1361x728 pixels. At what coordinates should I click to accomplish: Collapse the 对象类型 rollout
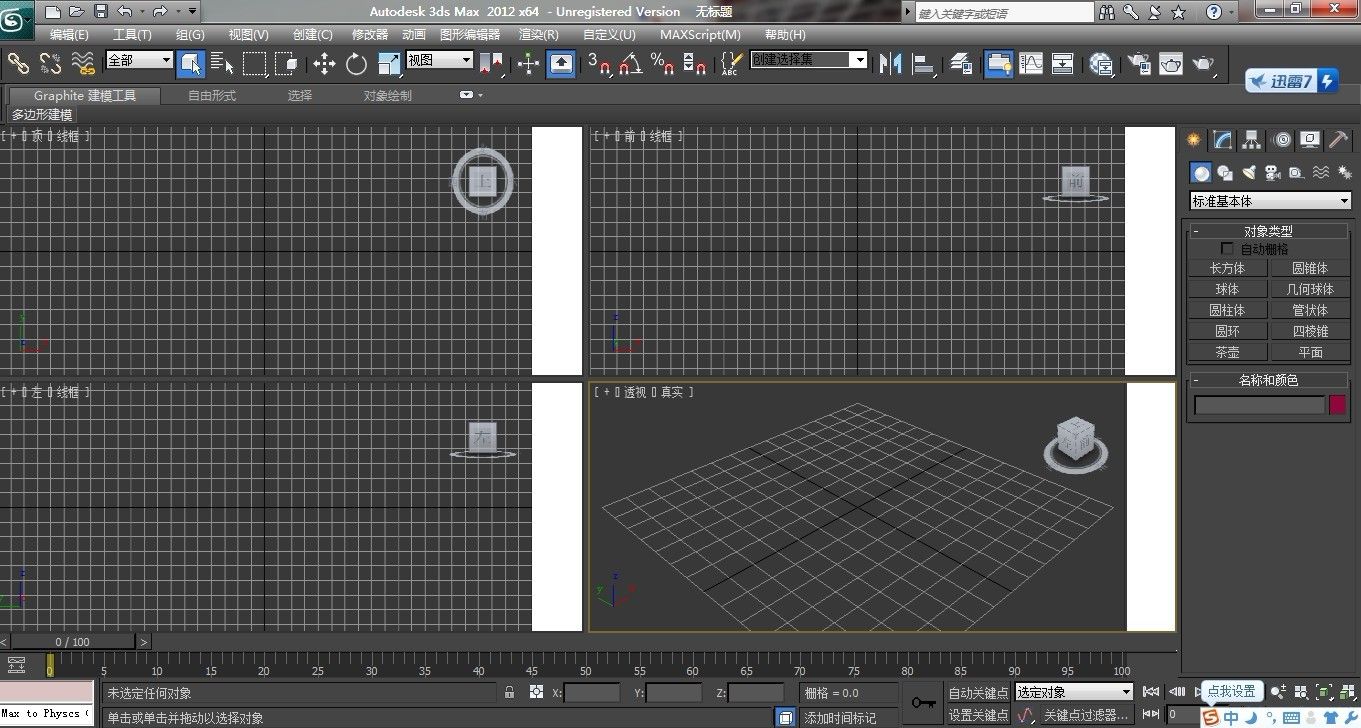[1269, 231]
